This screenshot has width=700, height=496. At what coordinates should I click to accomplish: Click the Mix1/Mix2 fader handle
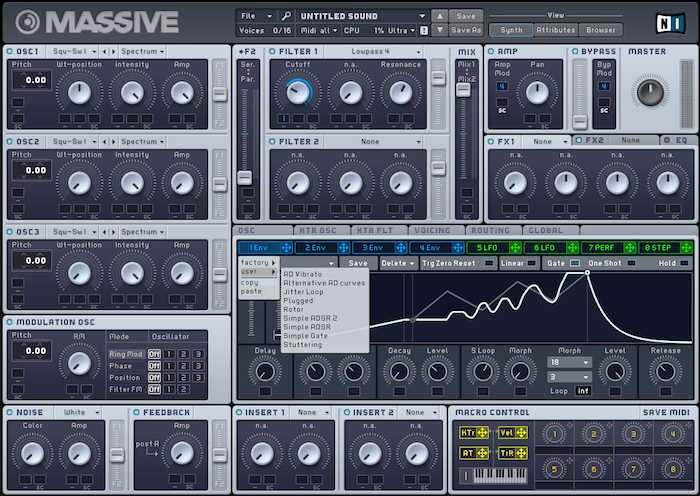point(463,90)
